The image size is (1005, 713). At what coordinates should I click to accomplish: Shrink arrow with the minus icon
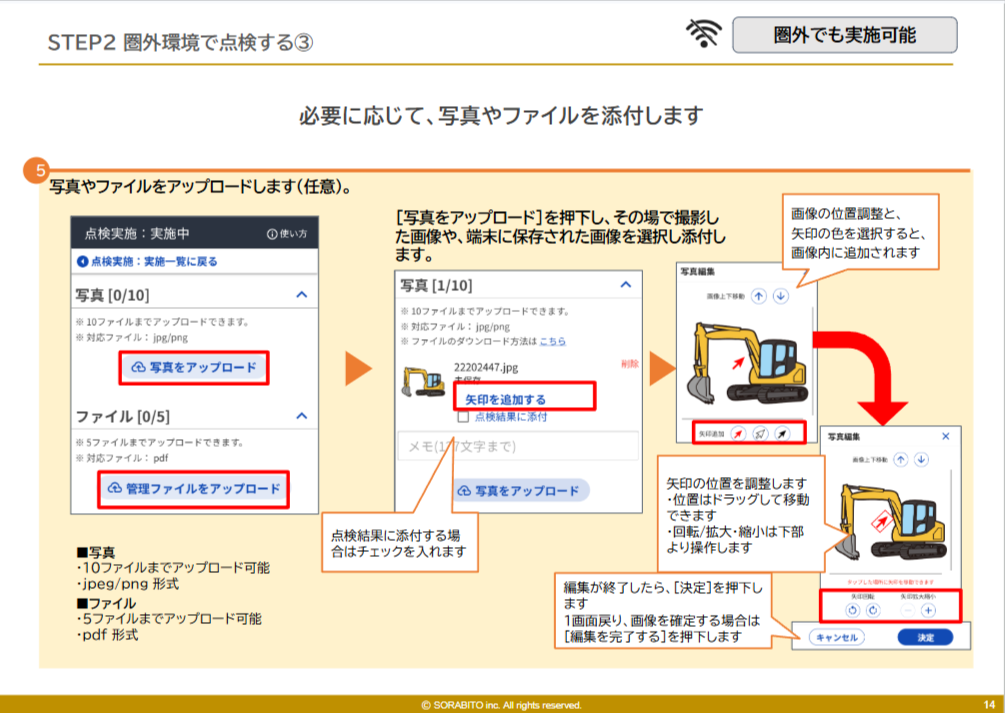tap(907, 610)
